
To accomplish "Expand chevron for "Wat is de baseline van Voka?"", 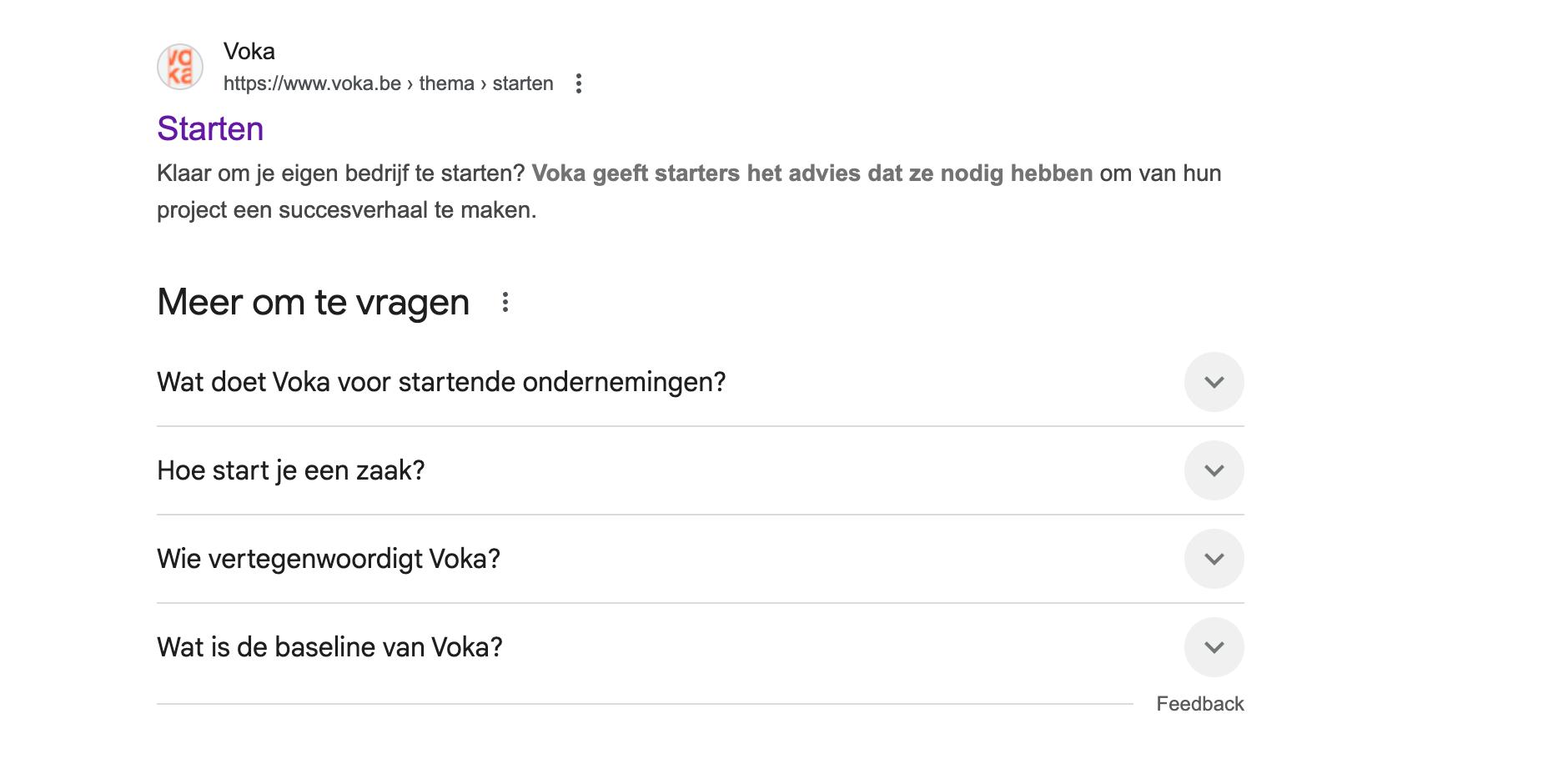I will pos(1214,647).
